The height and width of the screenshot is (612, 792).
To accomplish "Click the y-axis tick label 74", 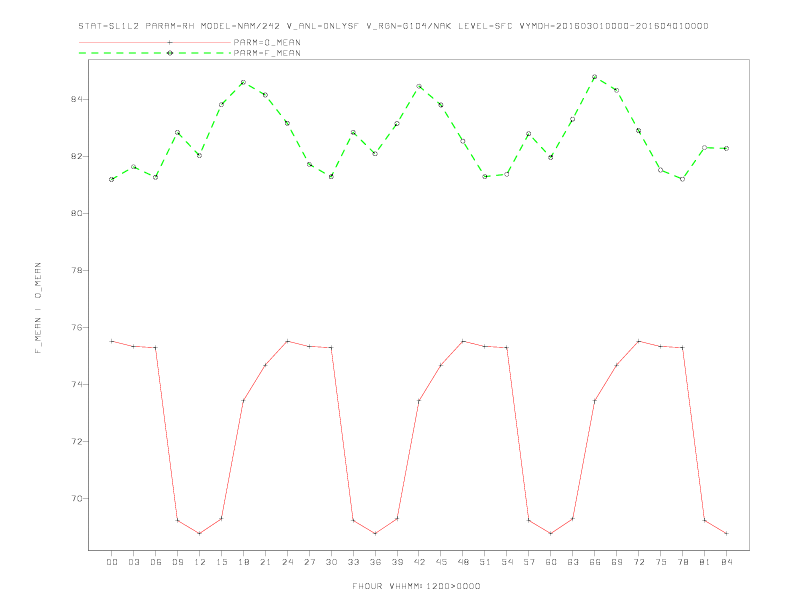I will pyautogui.click(x=77, y=385).
